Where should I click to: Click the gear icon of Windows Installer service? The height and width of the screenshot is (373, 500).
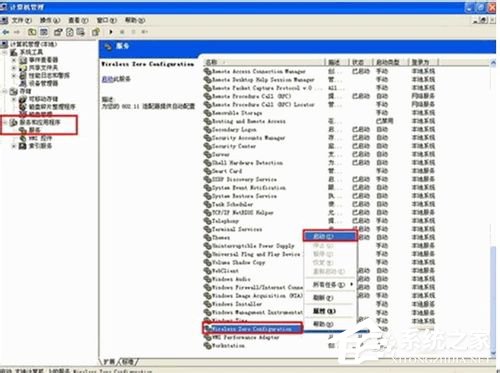[x=207, y=304]
